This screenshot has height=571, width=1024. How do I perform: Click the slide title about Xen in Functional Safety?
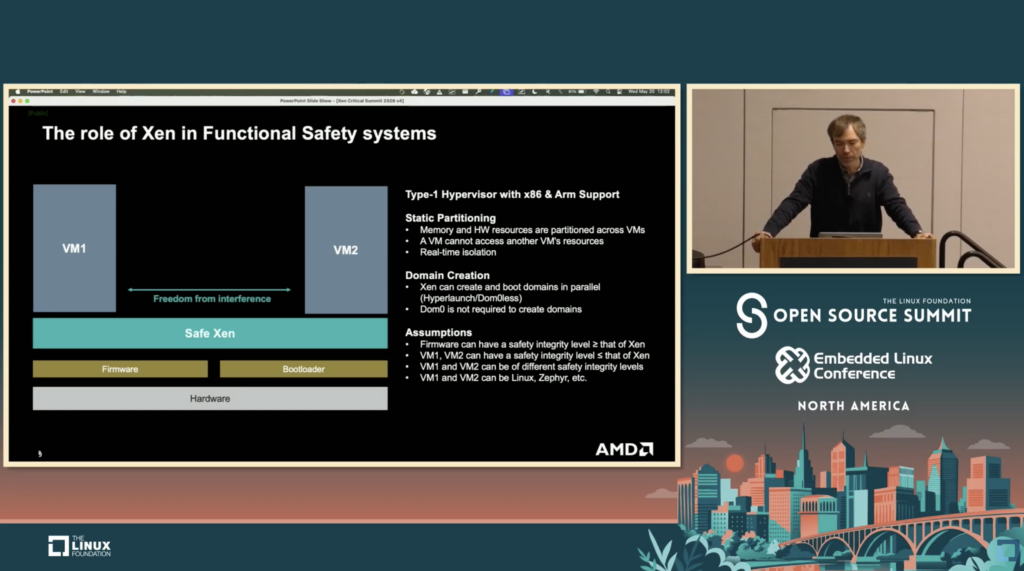[239, 133]
